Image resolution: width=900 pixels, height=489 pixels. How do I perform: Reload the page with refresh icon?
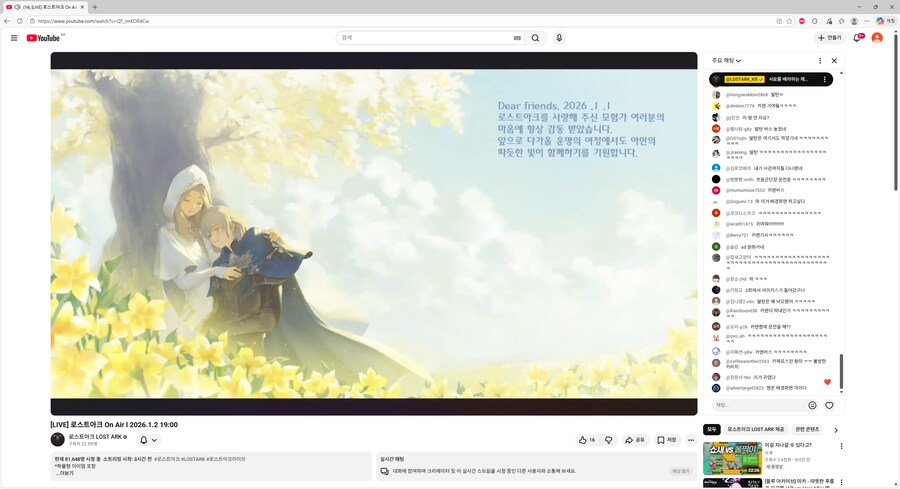click(x=20, y=21)
